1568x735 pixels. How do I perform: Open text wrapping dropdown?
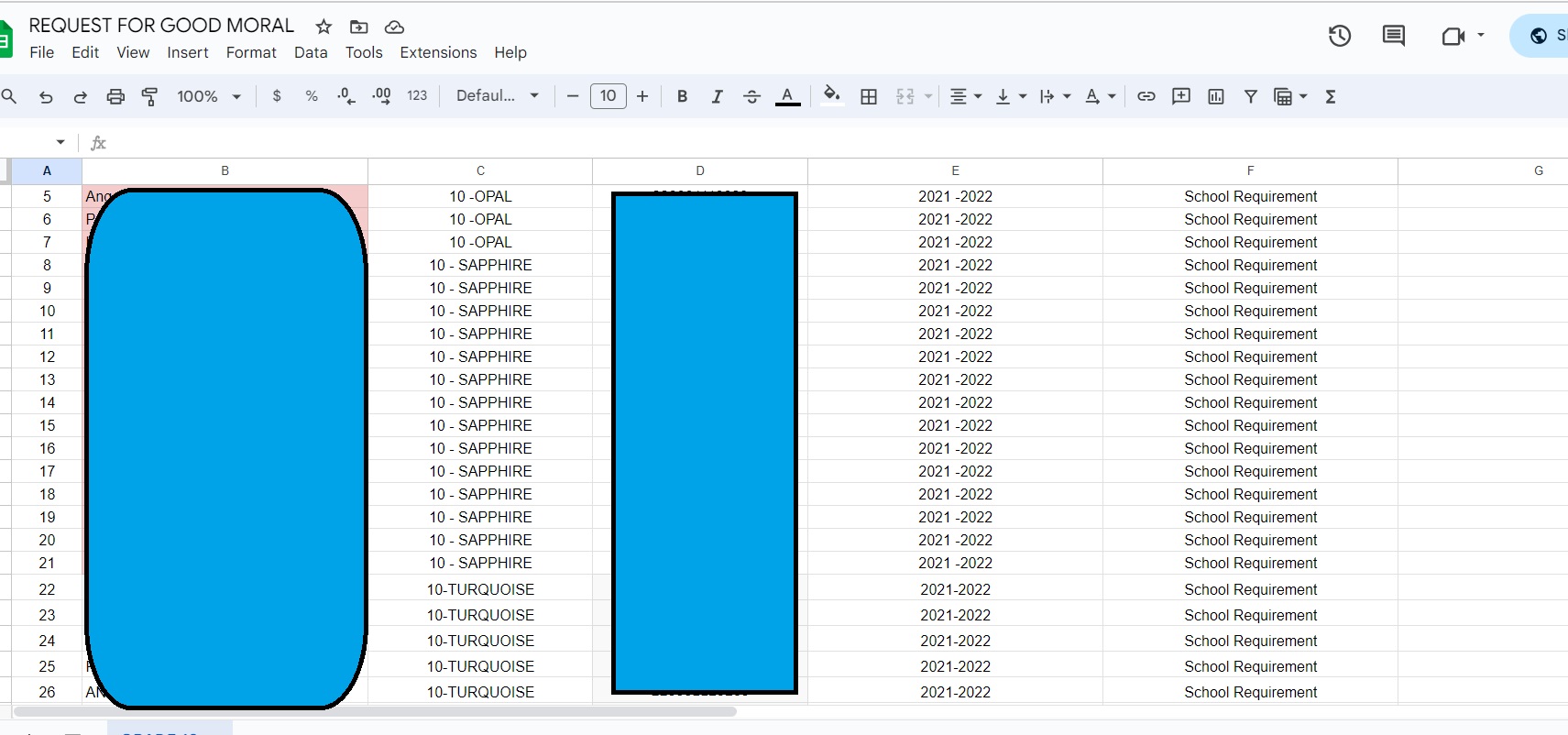pyautogui.click(x=1056, y=96)
